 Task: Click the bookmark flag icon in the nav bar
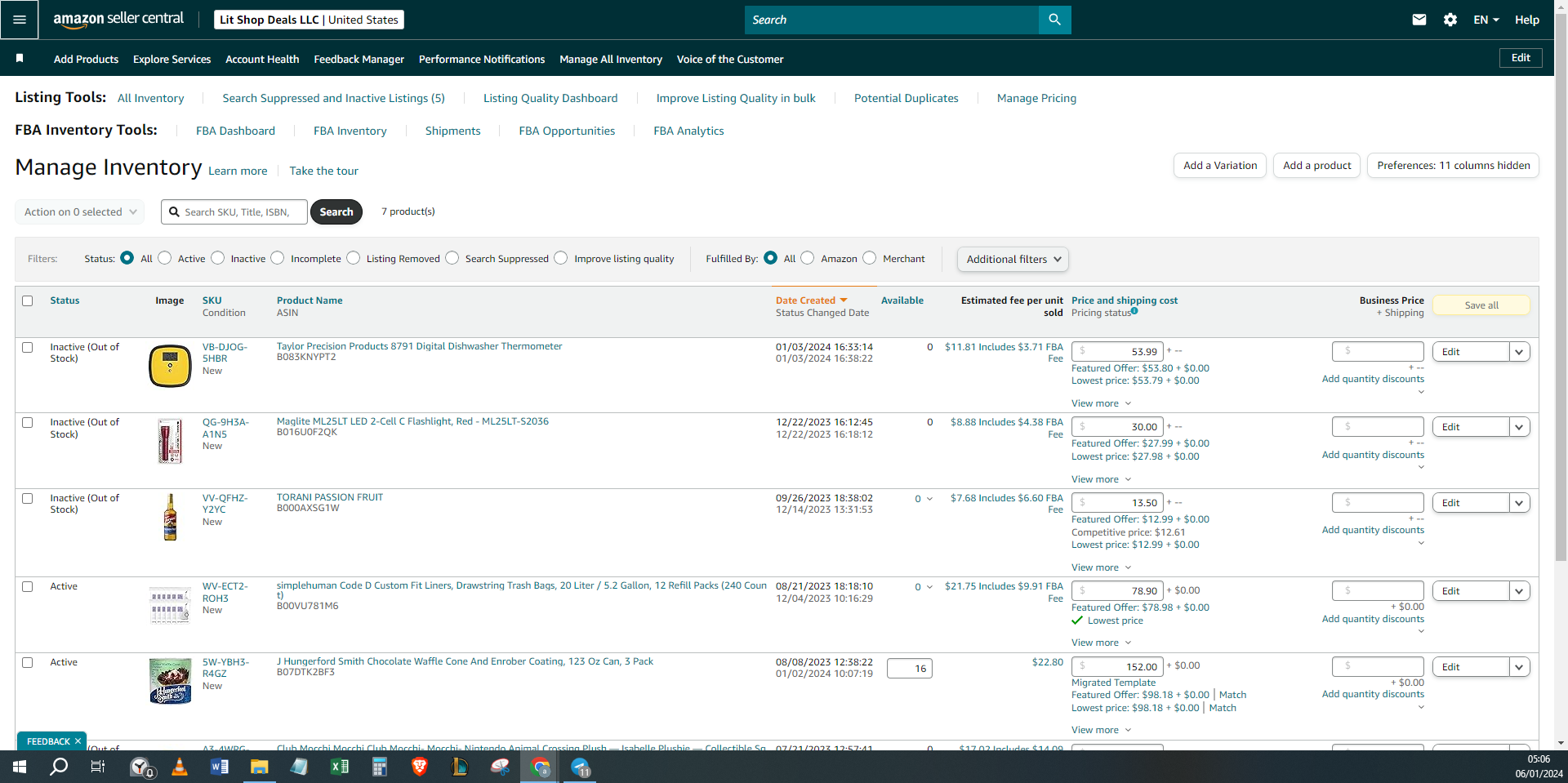coord(20,58)
